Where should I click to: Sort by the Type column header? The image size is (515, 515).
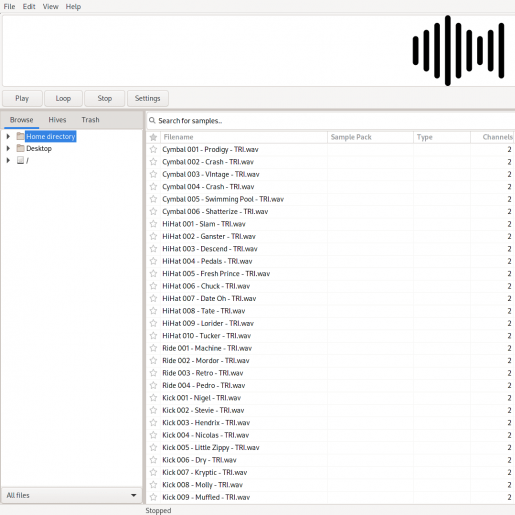(442, 137)
